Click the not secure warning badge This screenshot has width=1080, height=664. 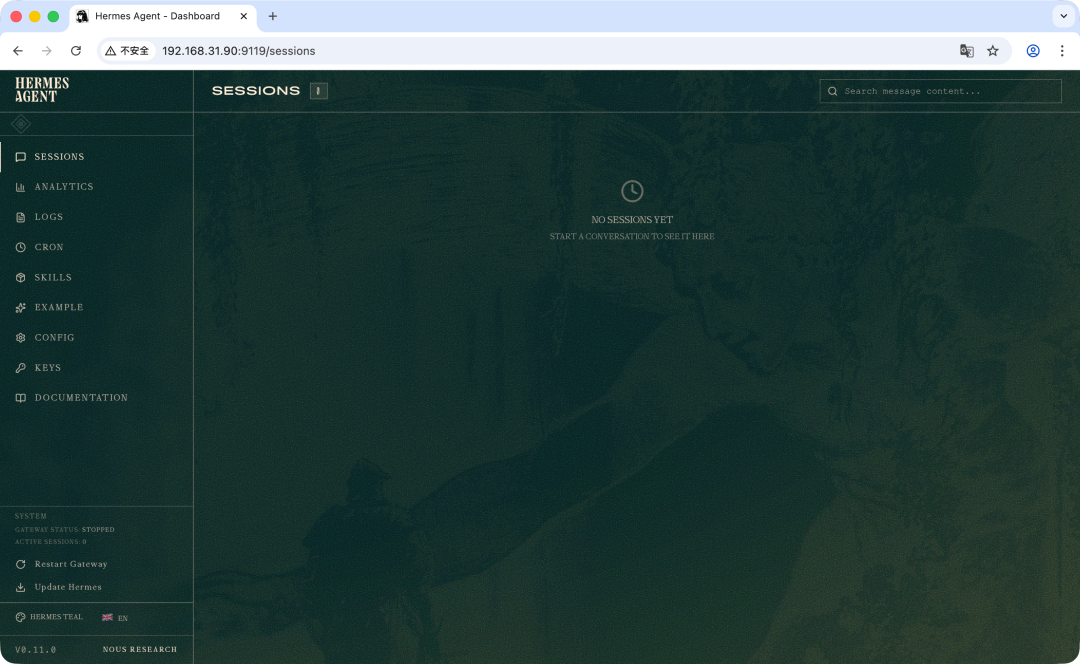tap(127, 51)
